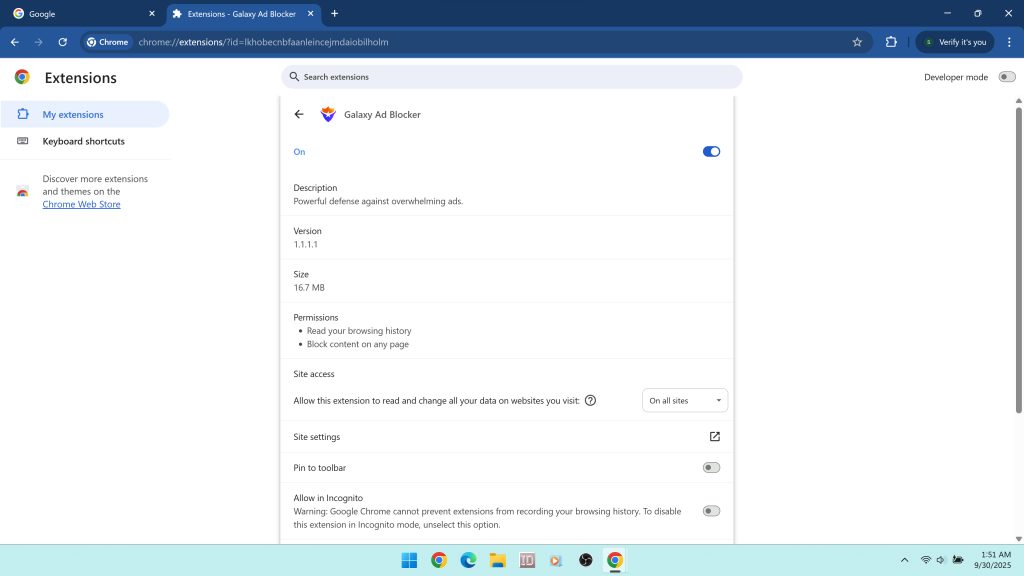Select the Extensions - Galaxy Ad Blocker tab
The width and height of the screenshot is (1024, 576).
tap(240, 14)
